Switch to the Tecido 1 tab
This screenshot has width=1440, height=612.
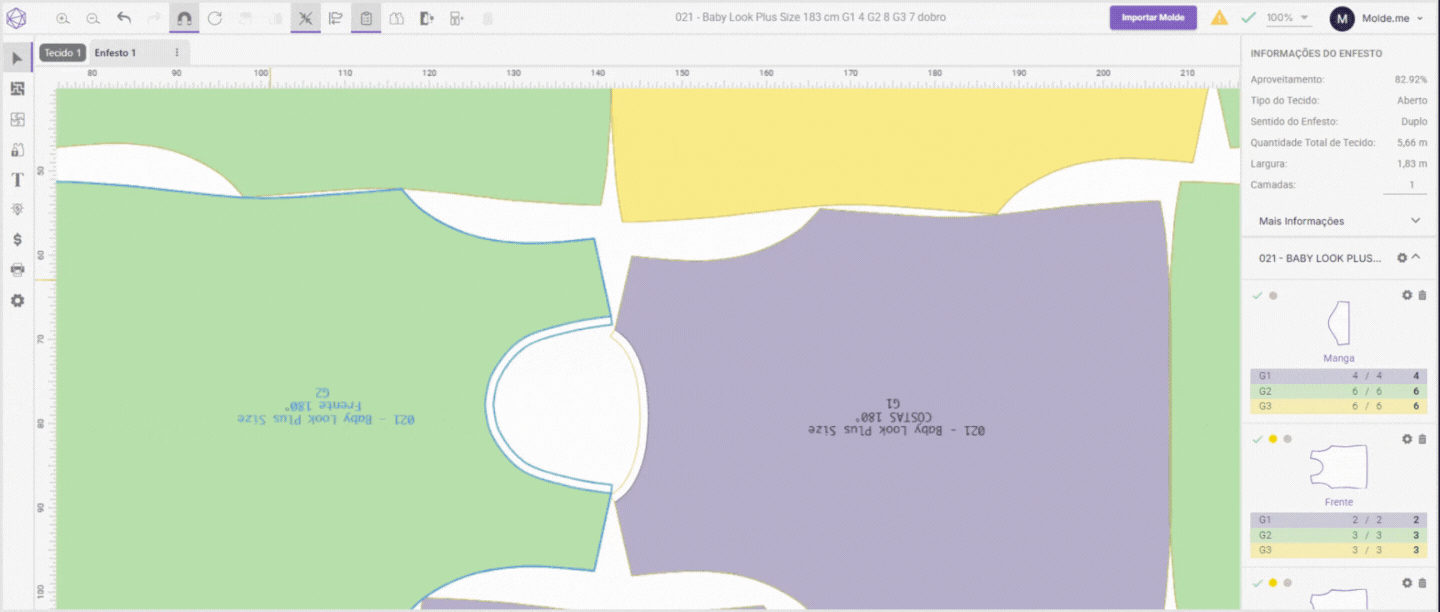tap(62, 53)
